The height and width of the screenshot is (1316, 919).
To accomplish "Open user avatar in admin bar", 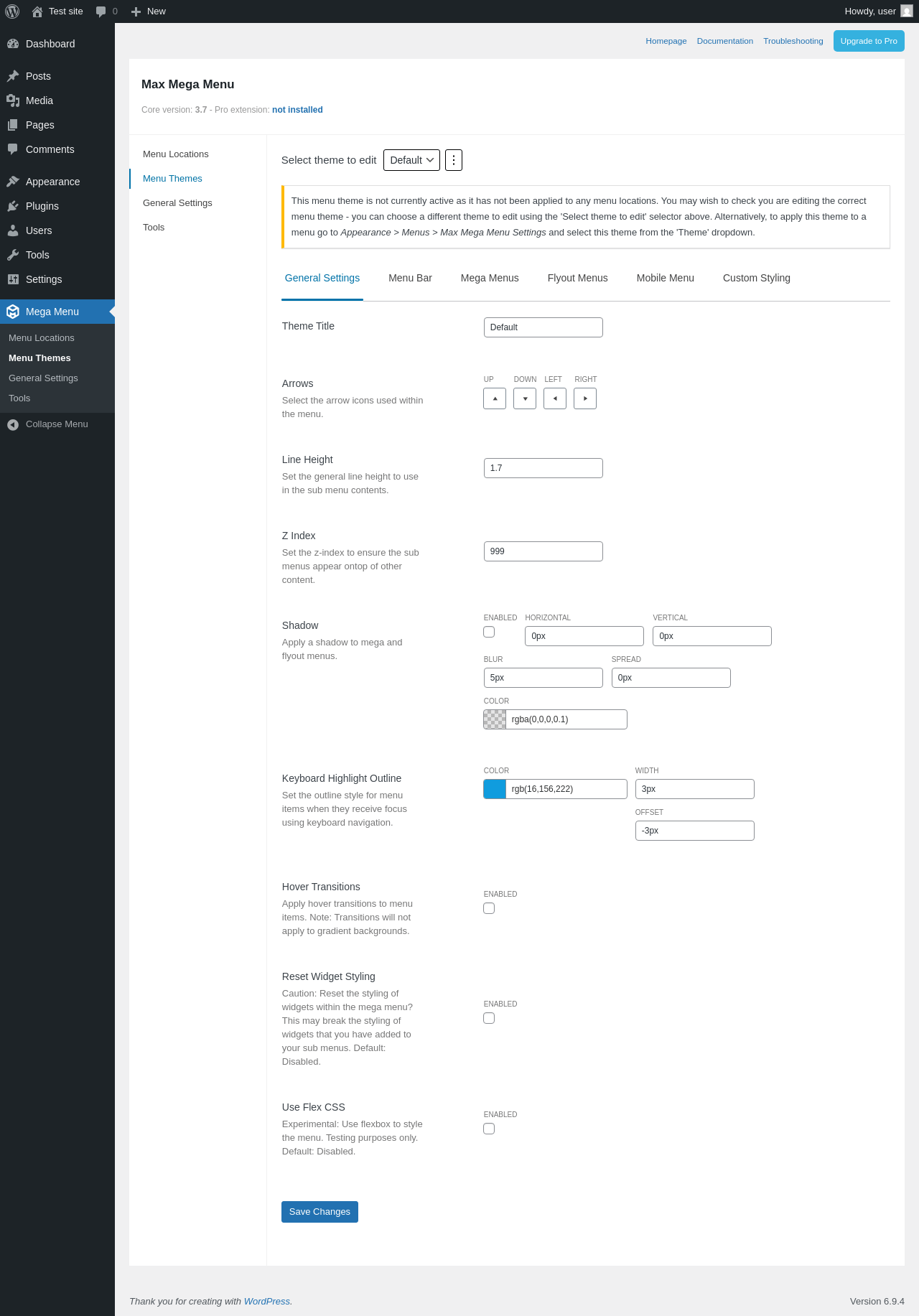I will 907,11.
